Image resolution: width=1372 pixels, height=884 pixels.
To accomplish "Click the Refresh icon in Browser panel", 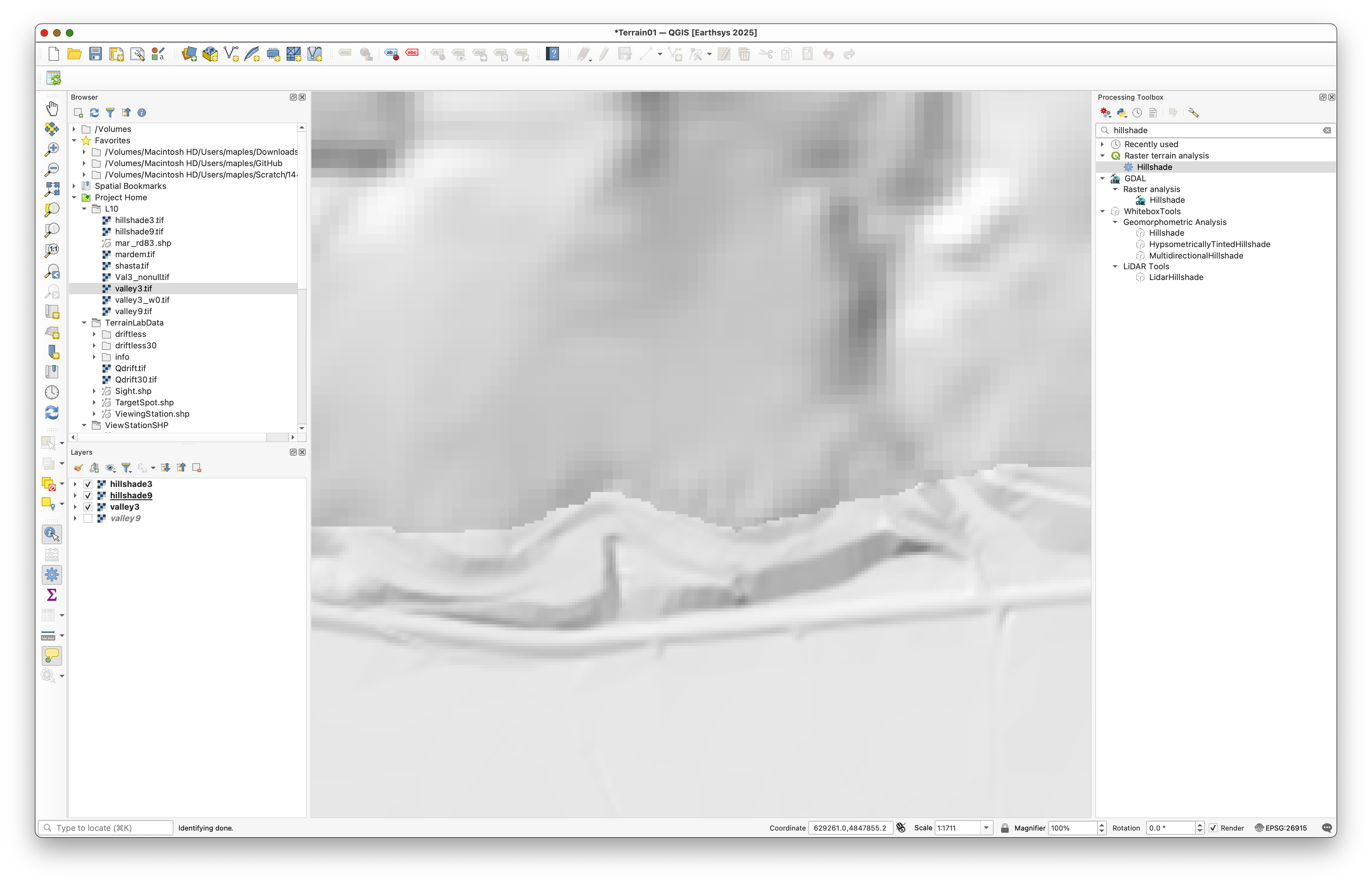I will point(94,113).
